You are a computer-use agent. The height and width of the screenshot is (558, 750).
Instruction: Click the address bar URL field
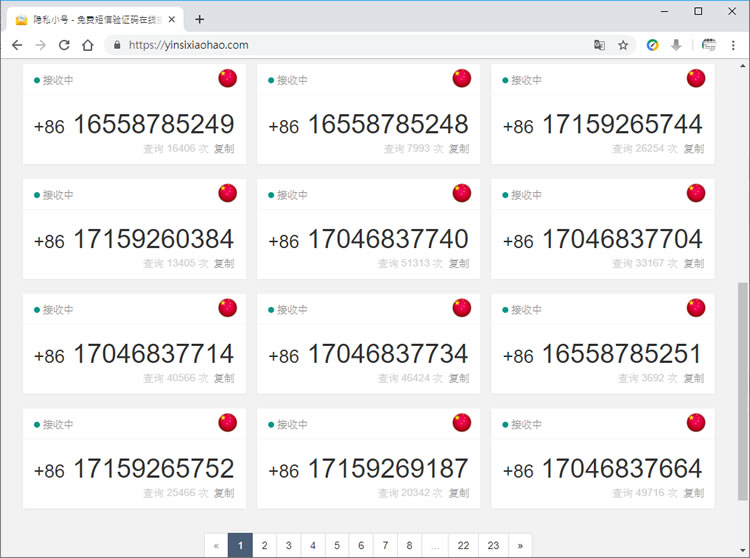coord(350,45)
